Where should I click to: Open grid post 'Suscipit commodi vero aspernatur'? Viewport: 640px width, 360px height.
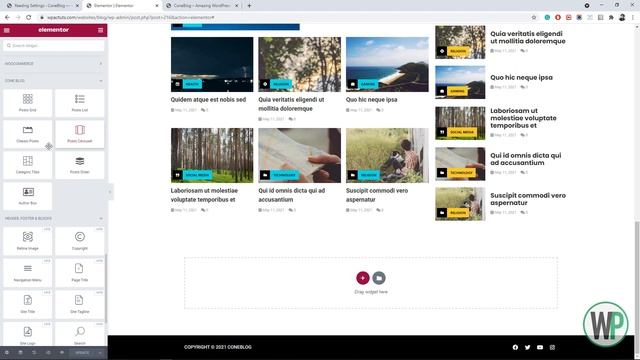pos(377,195)
